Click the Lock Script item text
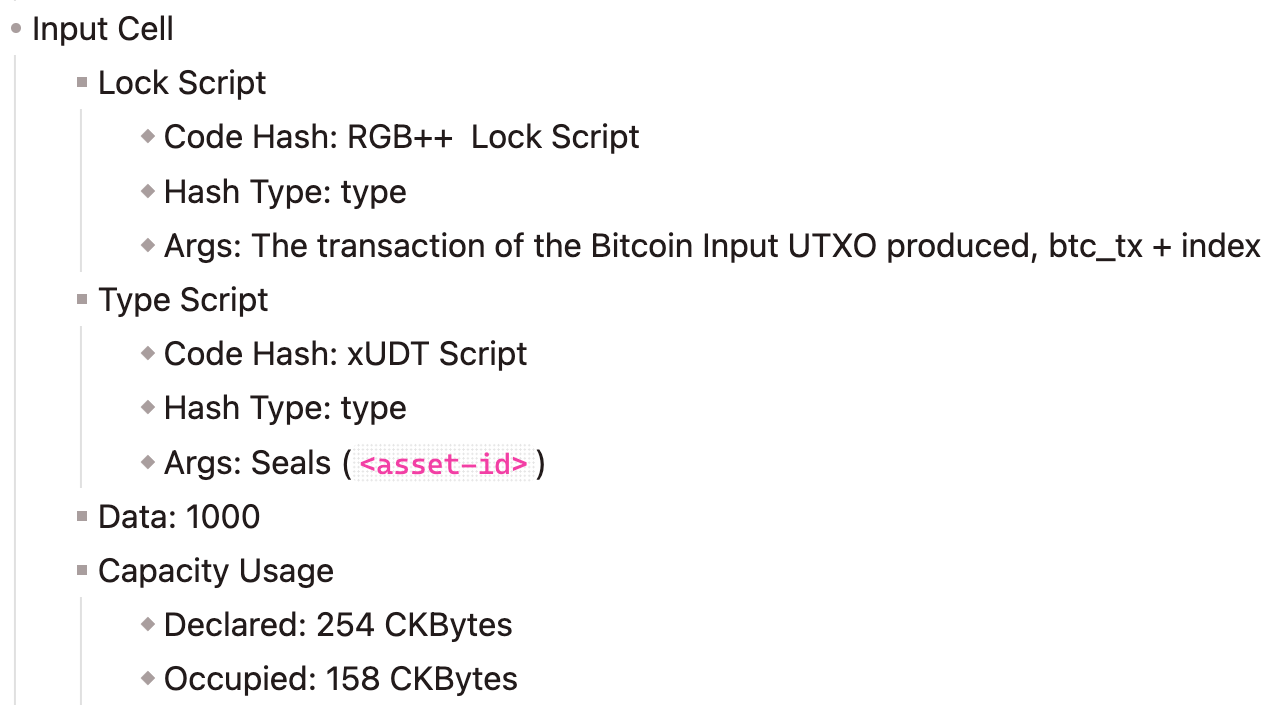The height and width of the screenshot is (712, 1274). [182, 83]
